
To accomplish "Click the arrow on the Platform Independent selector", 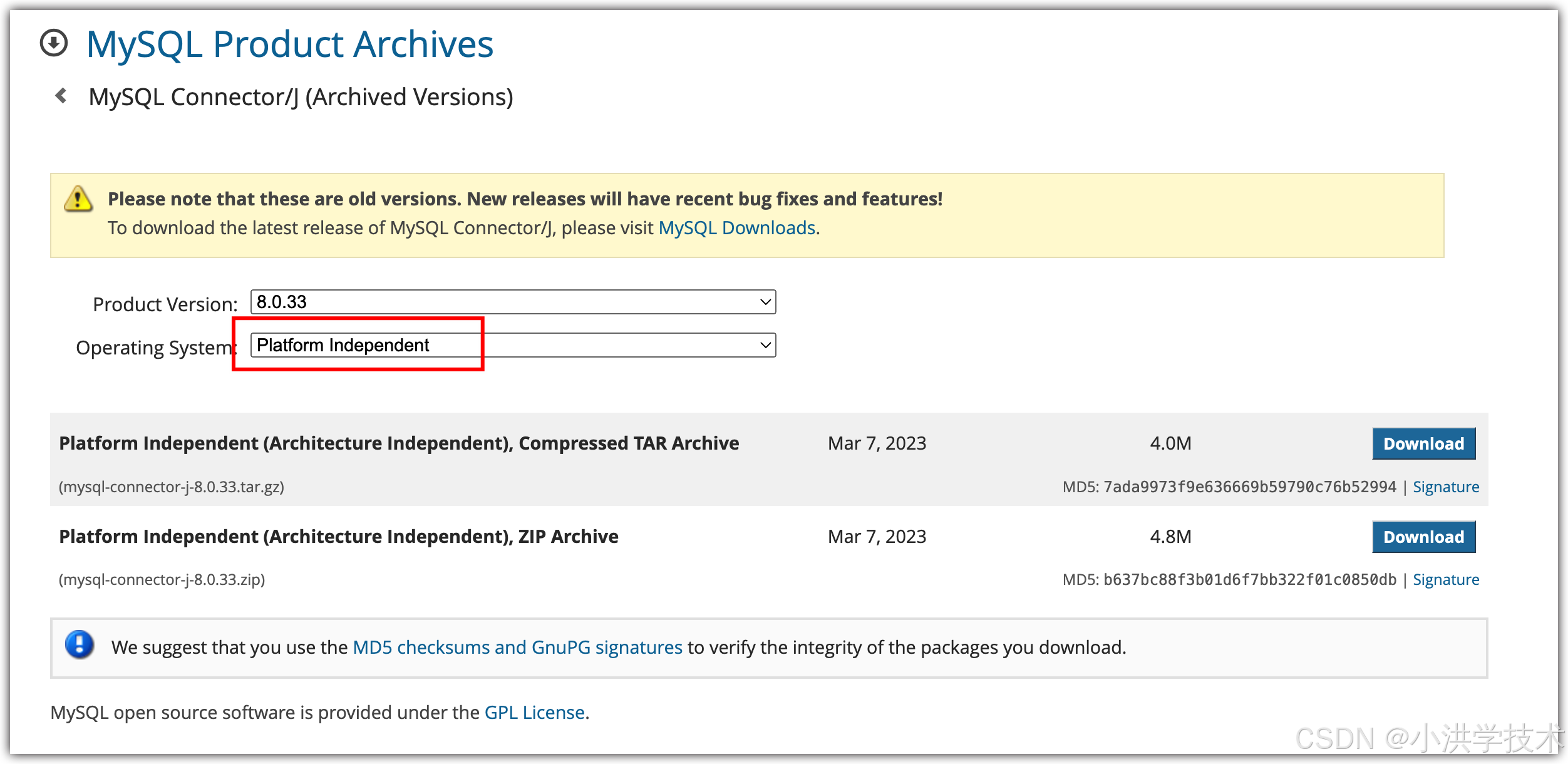I will click(x=765, y=345).
